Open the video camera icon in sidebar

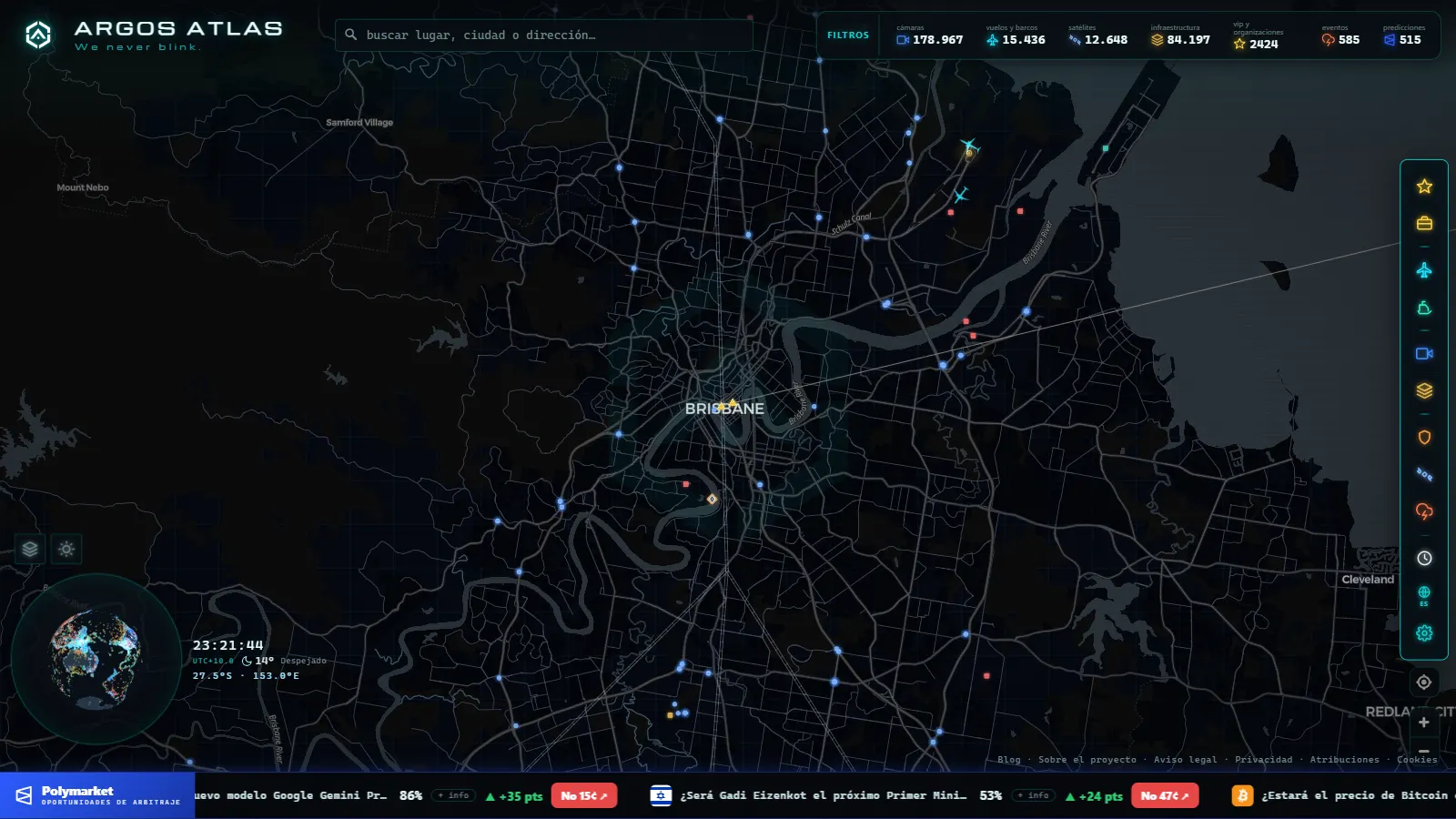coord(1424,353)
